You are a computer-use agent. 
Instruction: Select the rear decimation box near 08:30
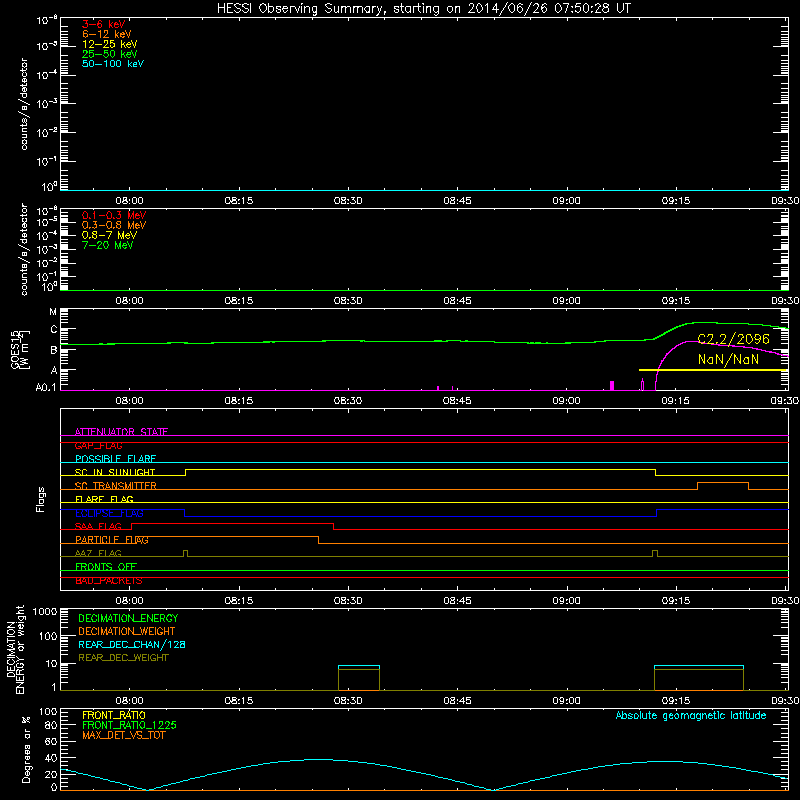click(359, 678)
